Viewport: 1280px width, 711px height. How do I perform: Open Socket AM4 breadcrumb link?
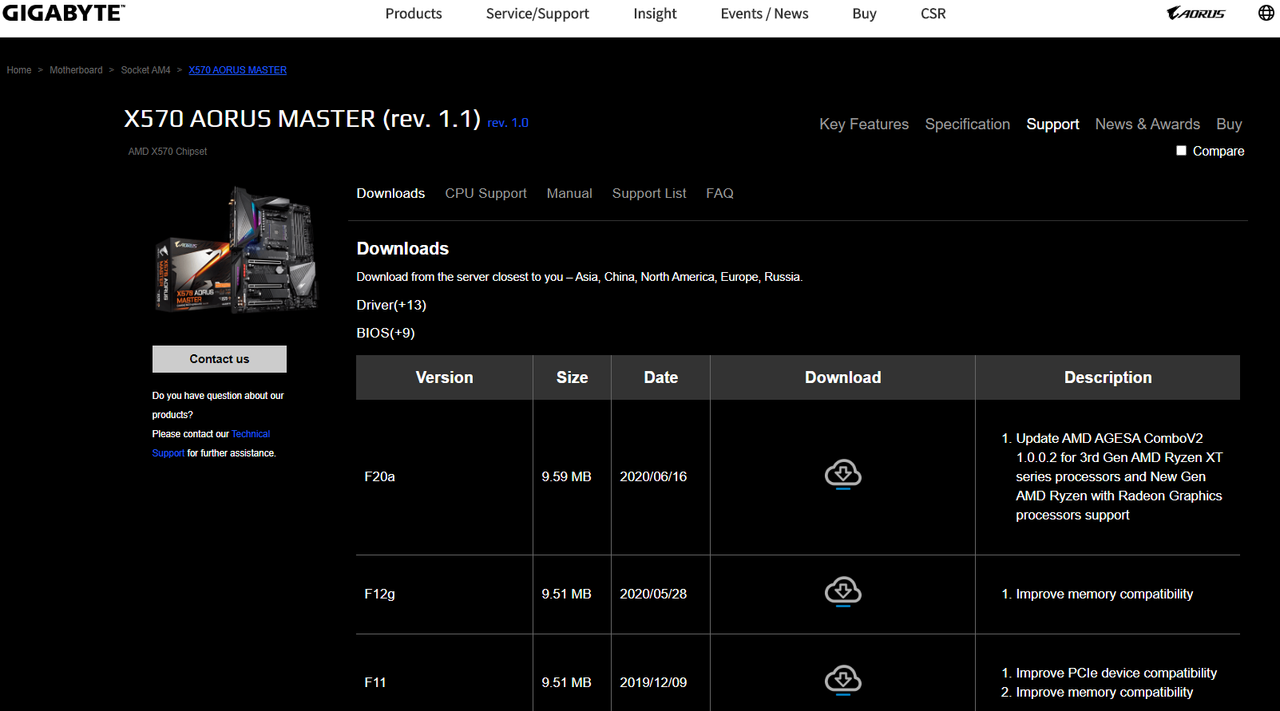tap(146, 70)
